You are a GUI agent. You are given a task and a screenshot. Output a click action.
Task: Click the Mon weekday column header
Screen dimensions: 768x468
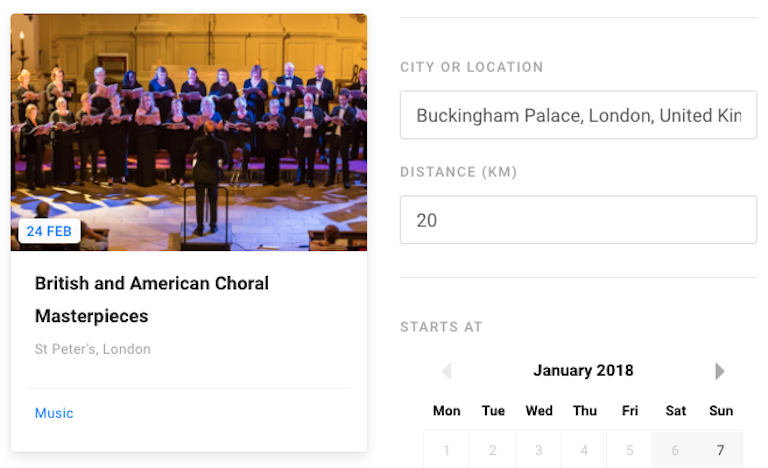coord(447,410)
